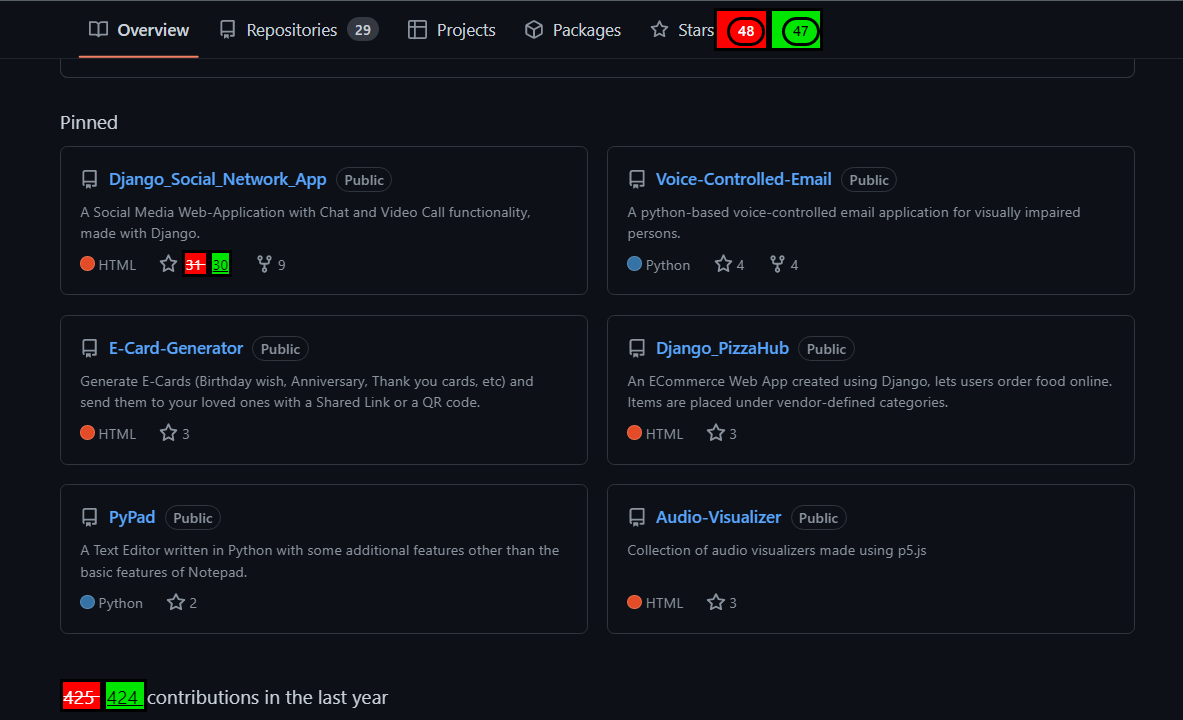Go to the Packages tab

point(573,30)
